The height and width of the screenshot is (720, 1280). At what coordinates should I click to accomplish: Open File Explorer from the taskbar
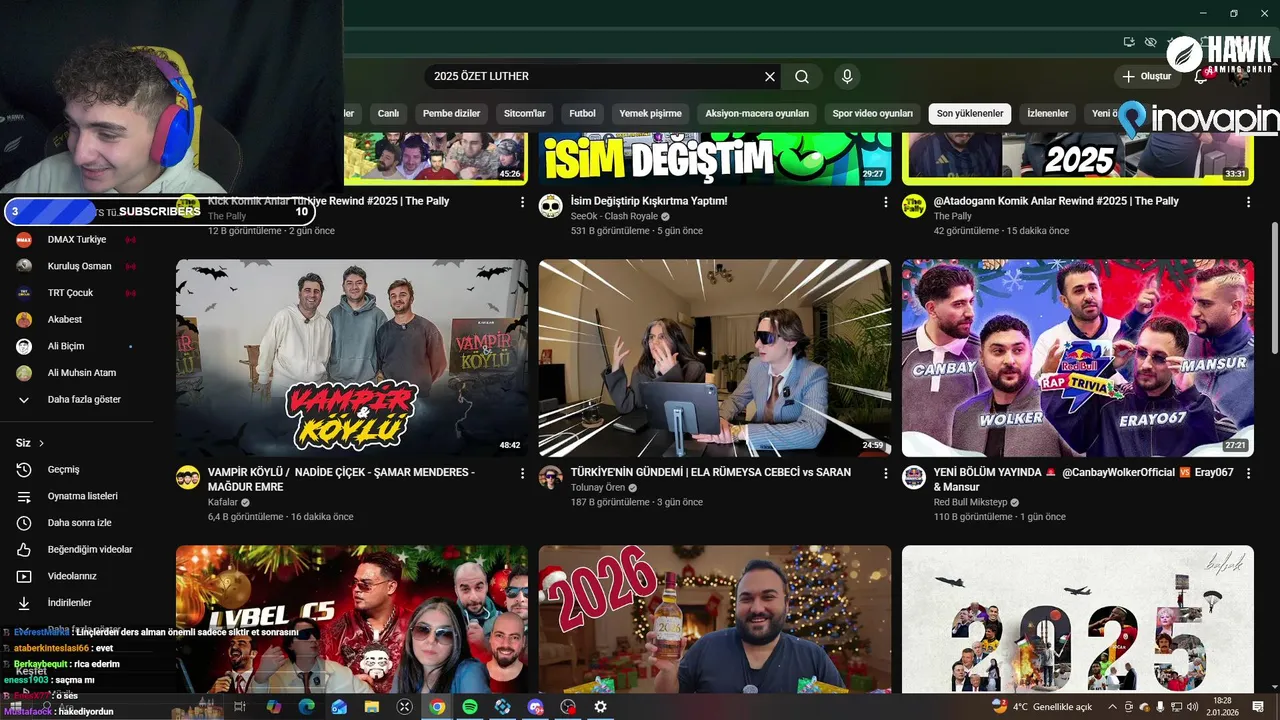[372, 707]
